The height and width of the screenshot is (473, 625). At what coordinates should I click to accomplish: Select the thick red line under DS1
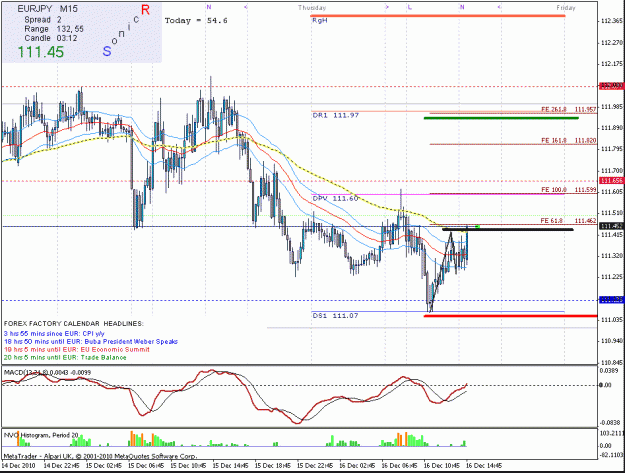coord(510,316)
